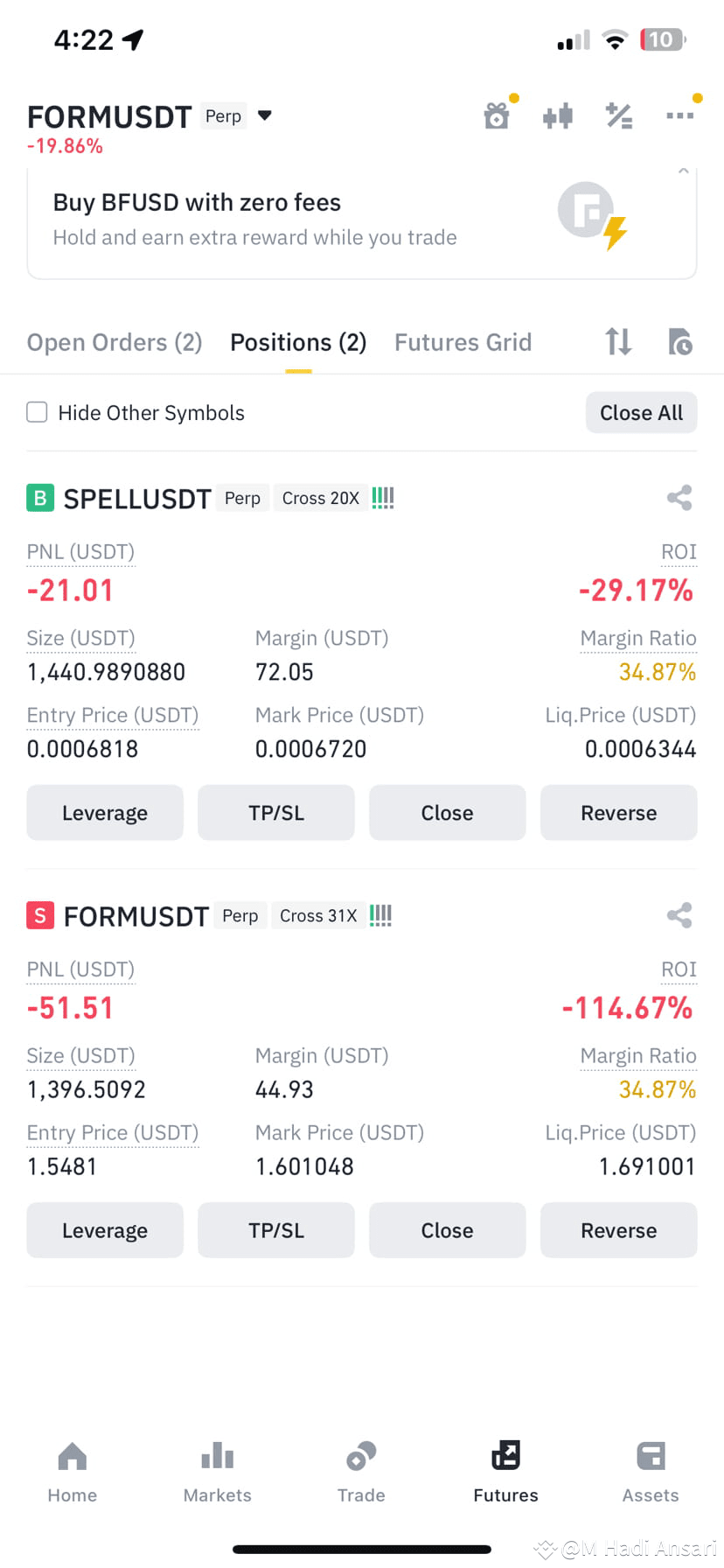Share the FORMUSDT position
This screenshot has height=1568, width=724.
(679, 915)
